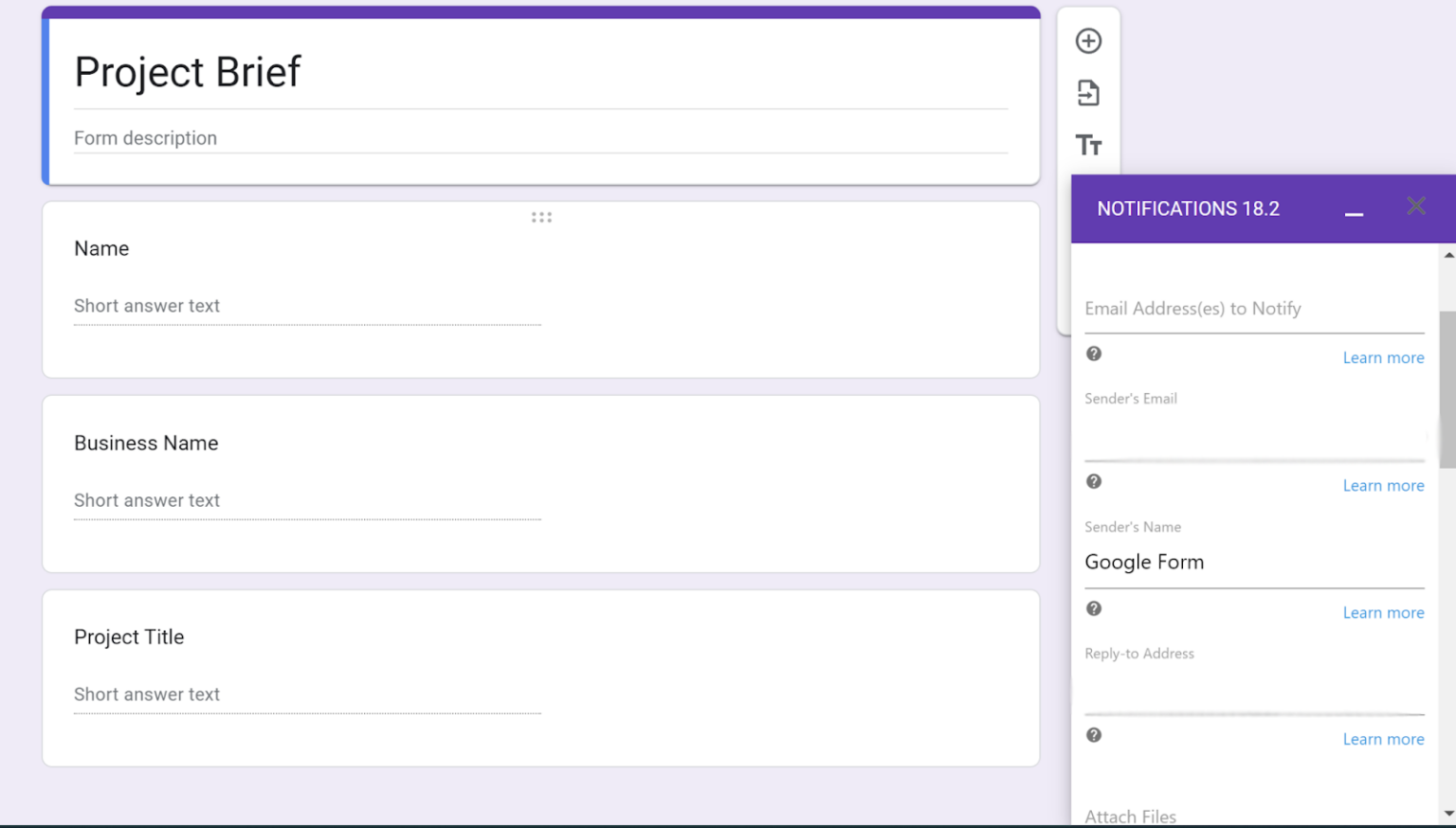Click help icon under Sender's Name field

[x=1094, y=608]
